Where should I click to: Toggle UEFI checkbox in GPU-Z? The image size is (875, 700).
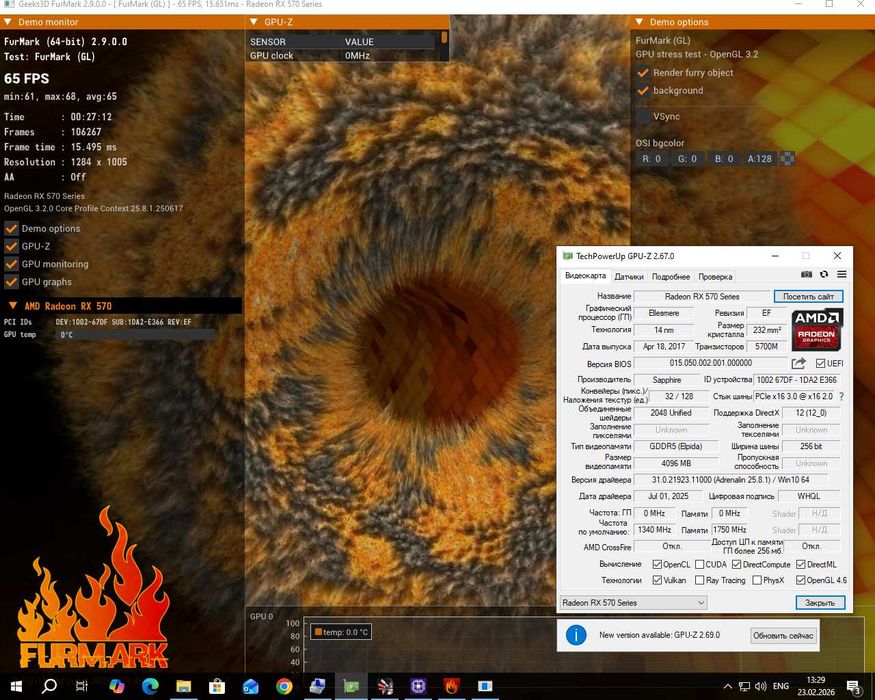tap(820, 363)
